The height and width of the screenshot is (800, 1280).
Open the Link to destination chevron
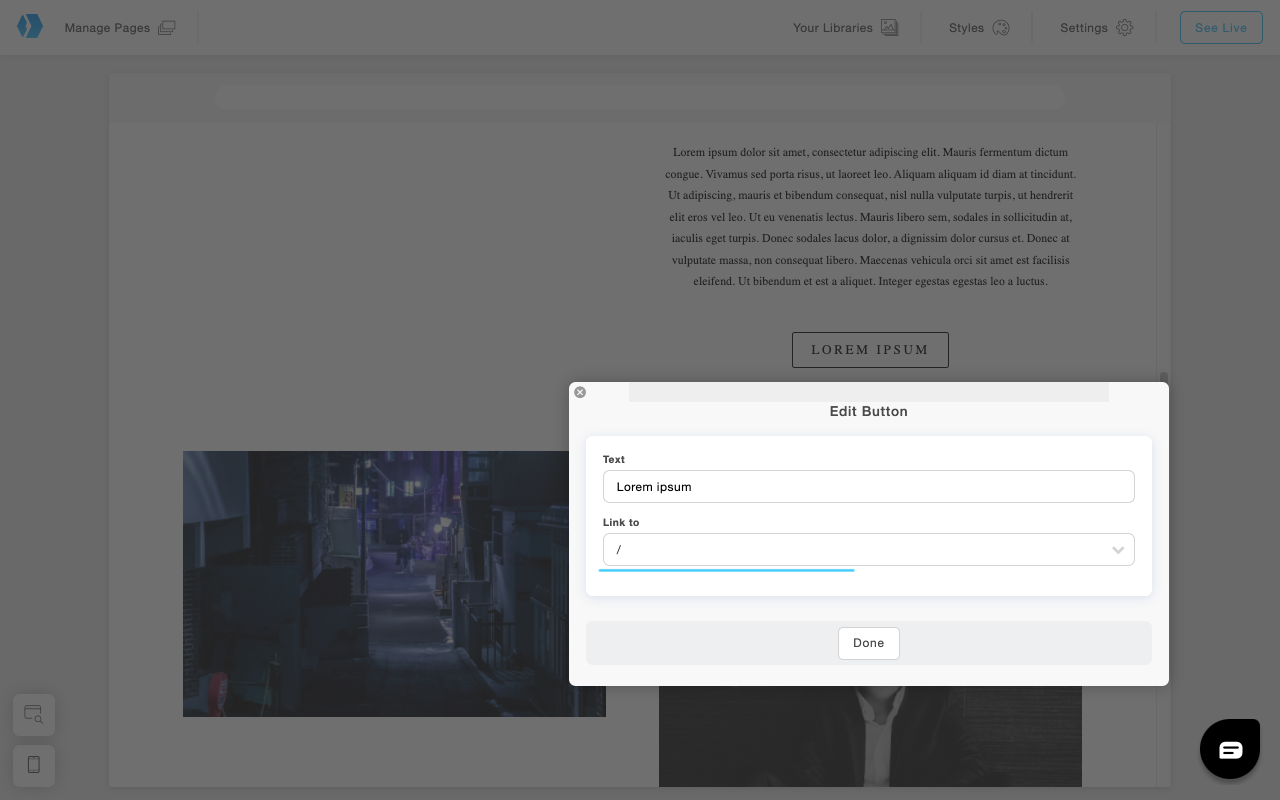pos(1118,549)
